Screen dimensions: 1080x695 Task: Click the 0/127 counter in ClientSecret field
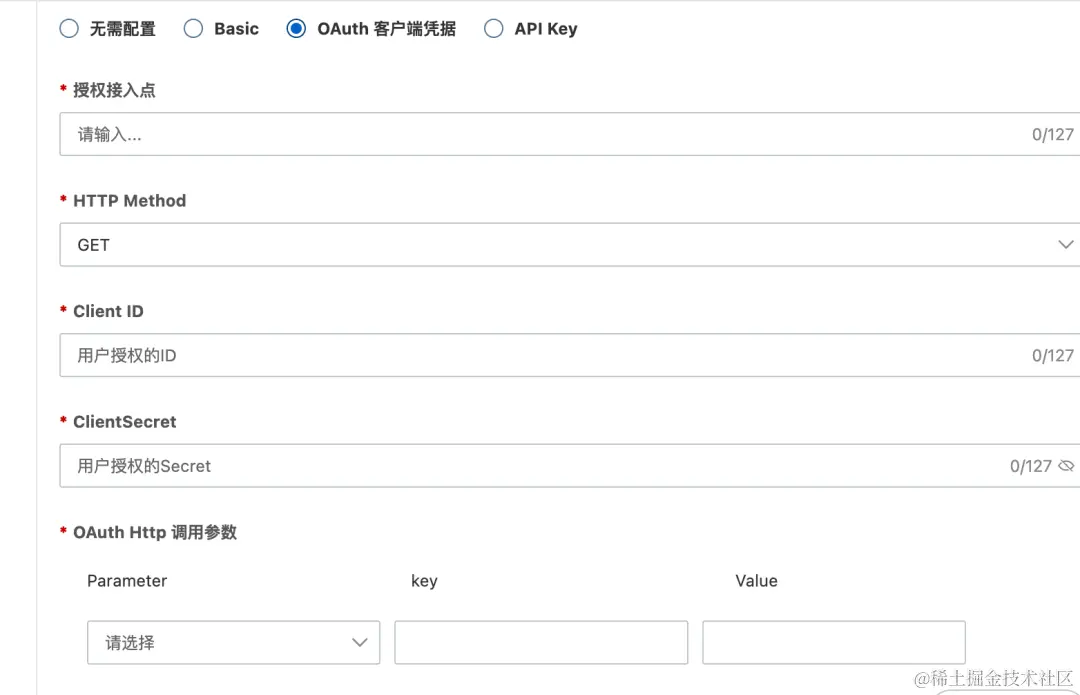coord(1030,466)
